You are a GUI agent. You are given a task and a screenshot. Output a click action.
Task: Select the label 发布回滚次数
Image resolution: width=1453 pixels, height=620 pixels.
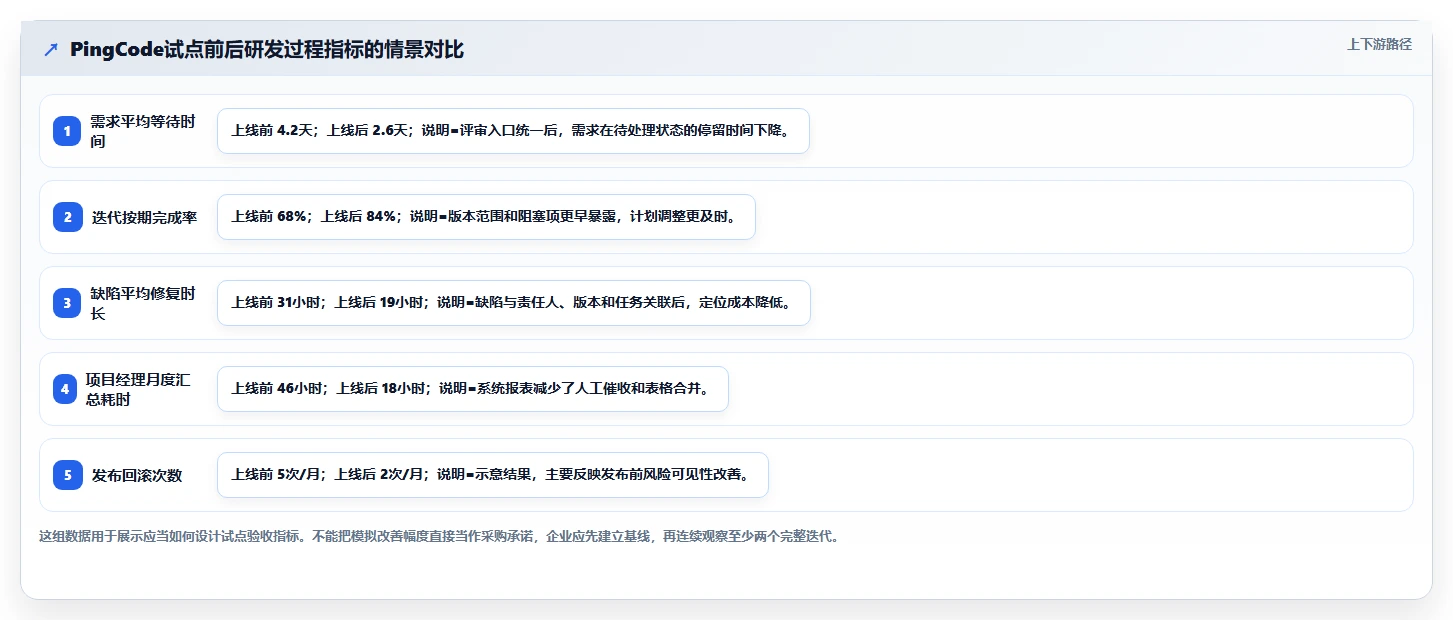pyautogui.click(x=137, y=475)
